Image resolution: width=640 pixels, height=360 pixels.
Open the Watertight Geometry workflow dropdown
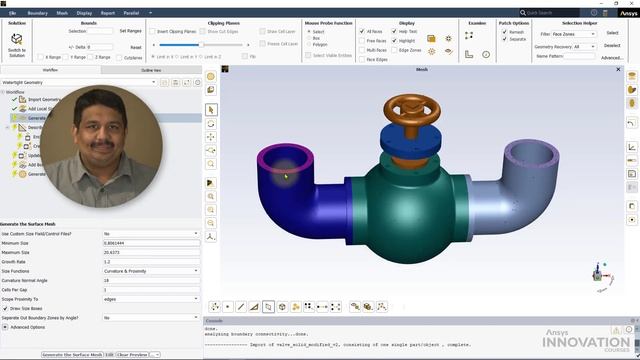[78, 82]
